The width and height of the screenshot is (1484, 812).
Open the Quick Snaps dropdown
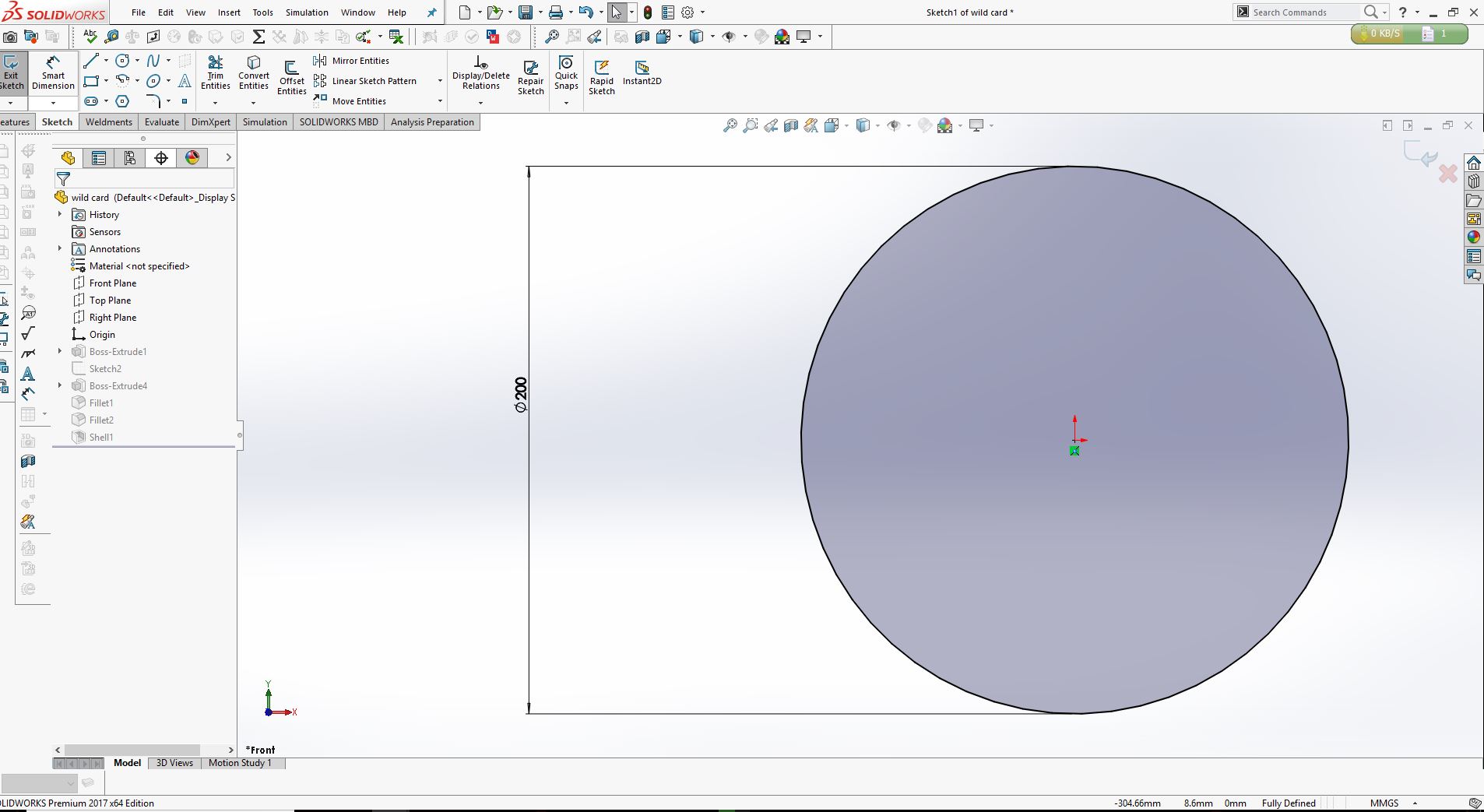[566, 103]
